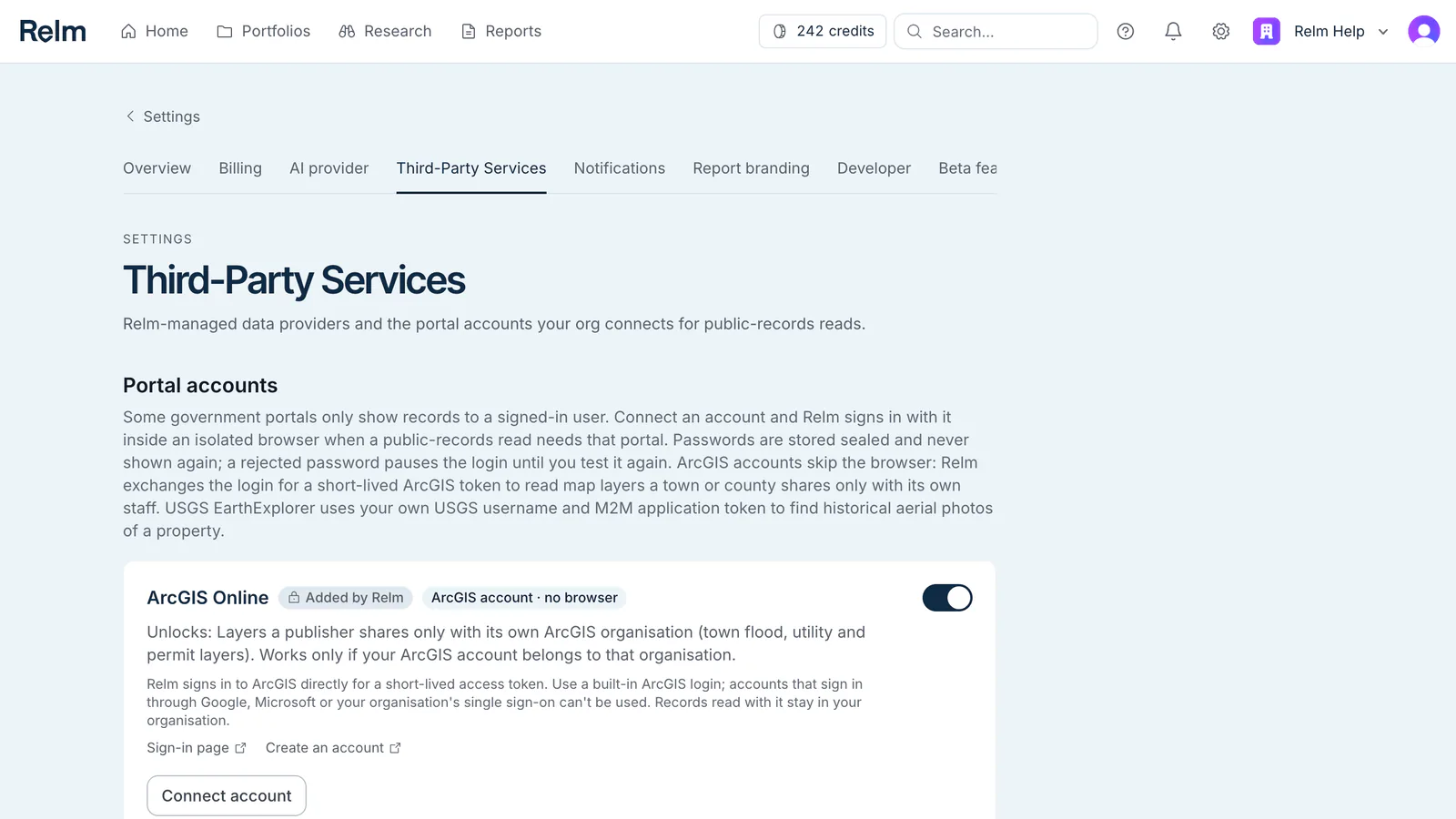This screenshot has height=819, width=1456.
Task: Open Portfolios in top navigation
Action: [x=264, y=31]
